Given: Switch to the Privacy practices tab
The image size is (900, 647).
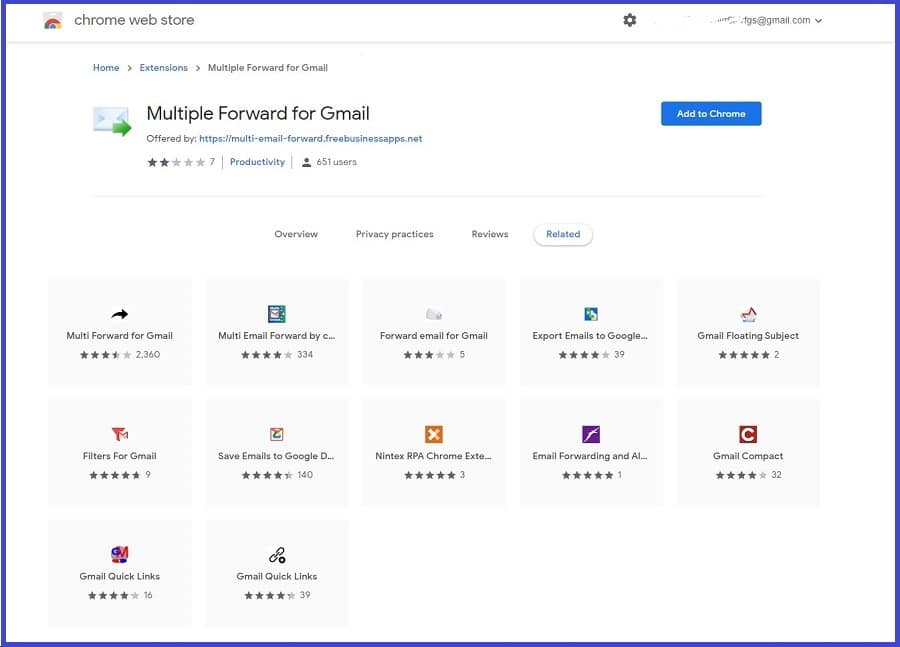Looking at the screenshot, I should [395, 234].
